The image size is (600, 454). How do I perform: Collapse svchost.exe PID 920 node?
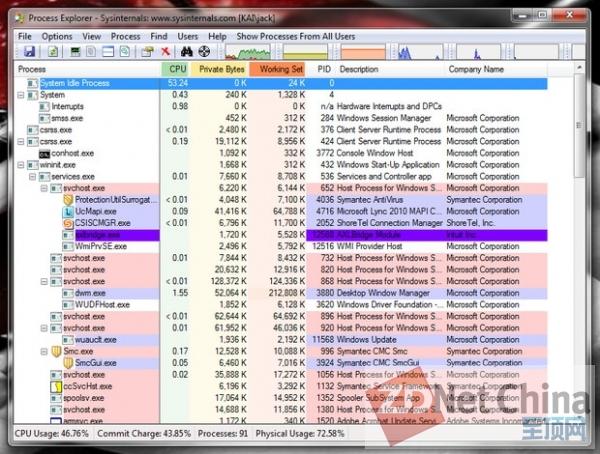pyautogui.click(x=44, y=328)
